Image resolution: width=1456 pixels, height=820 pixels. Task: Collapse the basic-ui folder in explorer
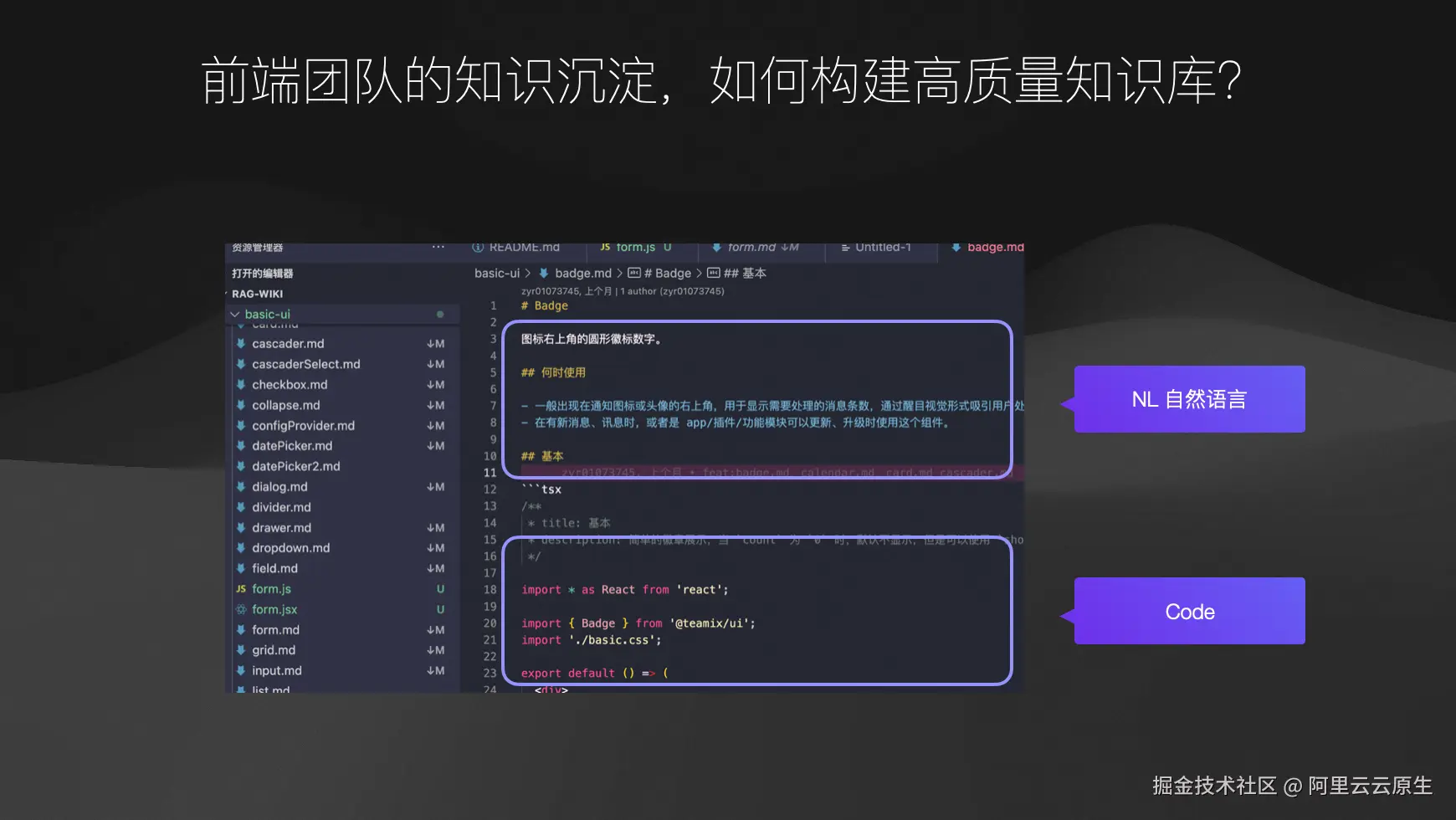pyautogui.click(x=235, y=315)
